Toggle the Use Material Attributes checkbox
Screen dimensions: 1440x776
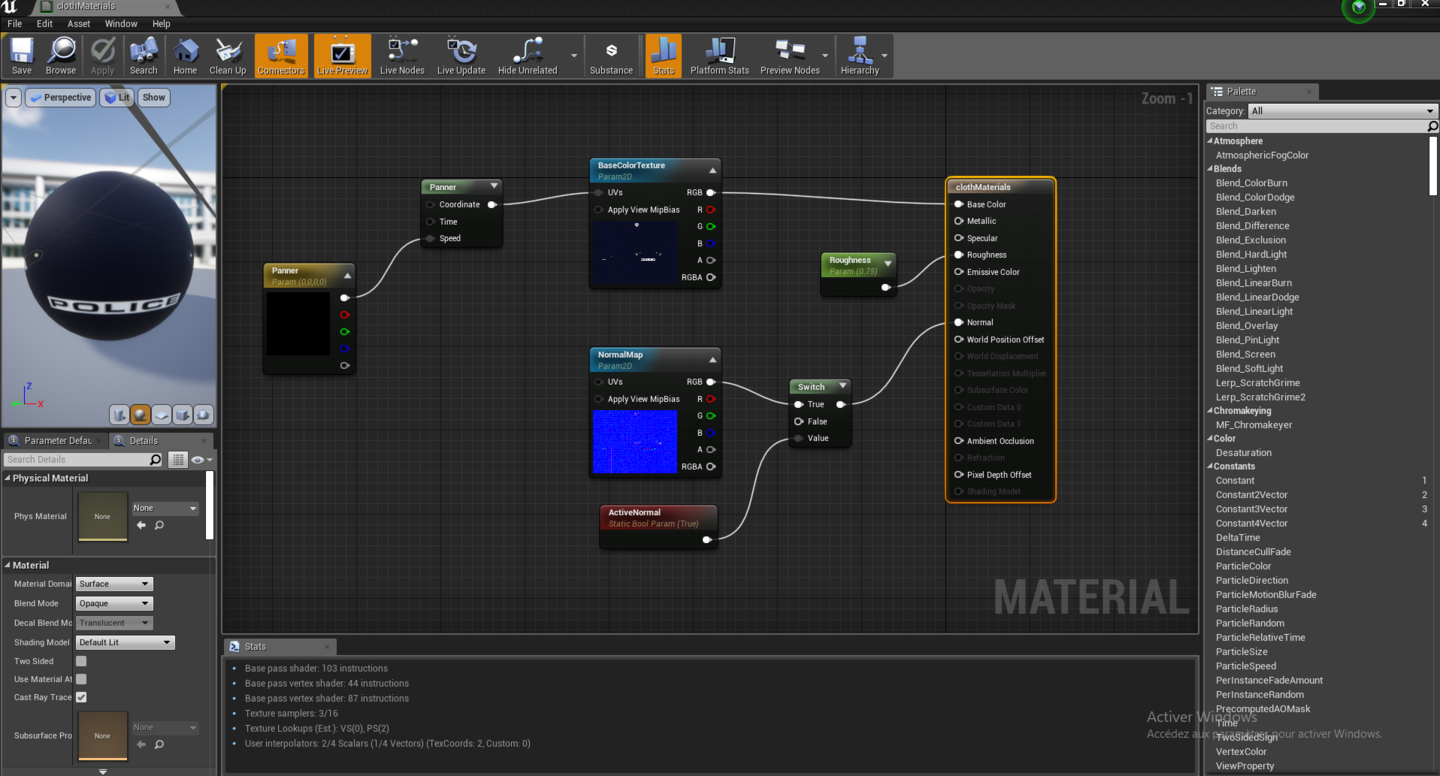[81, 679]
